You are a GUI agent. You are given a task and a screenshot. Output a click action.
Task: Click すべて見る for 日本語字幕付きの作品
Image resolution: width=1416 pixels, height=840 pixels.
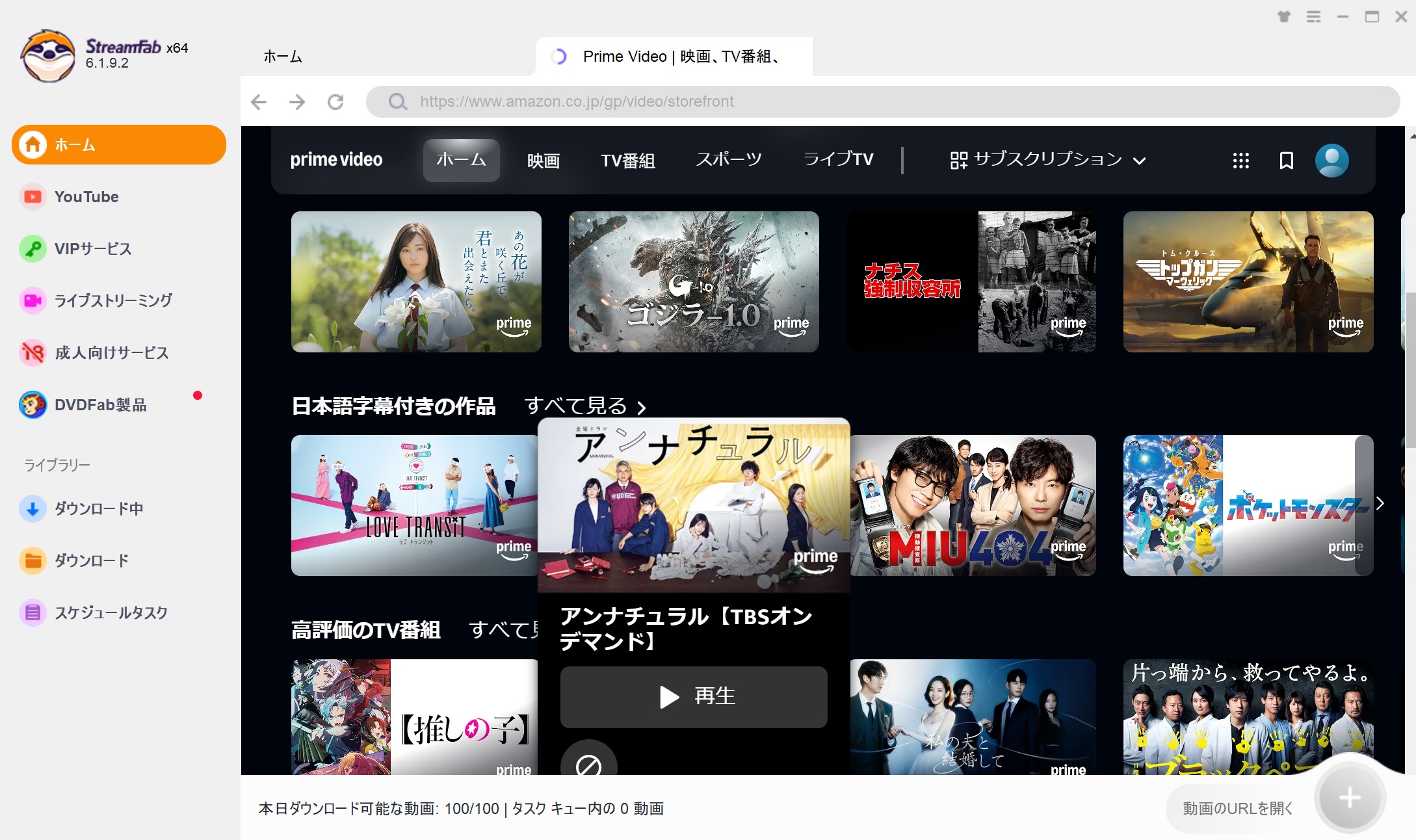click(x=585, y=406)
